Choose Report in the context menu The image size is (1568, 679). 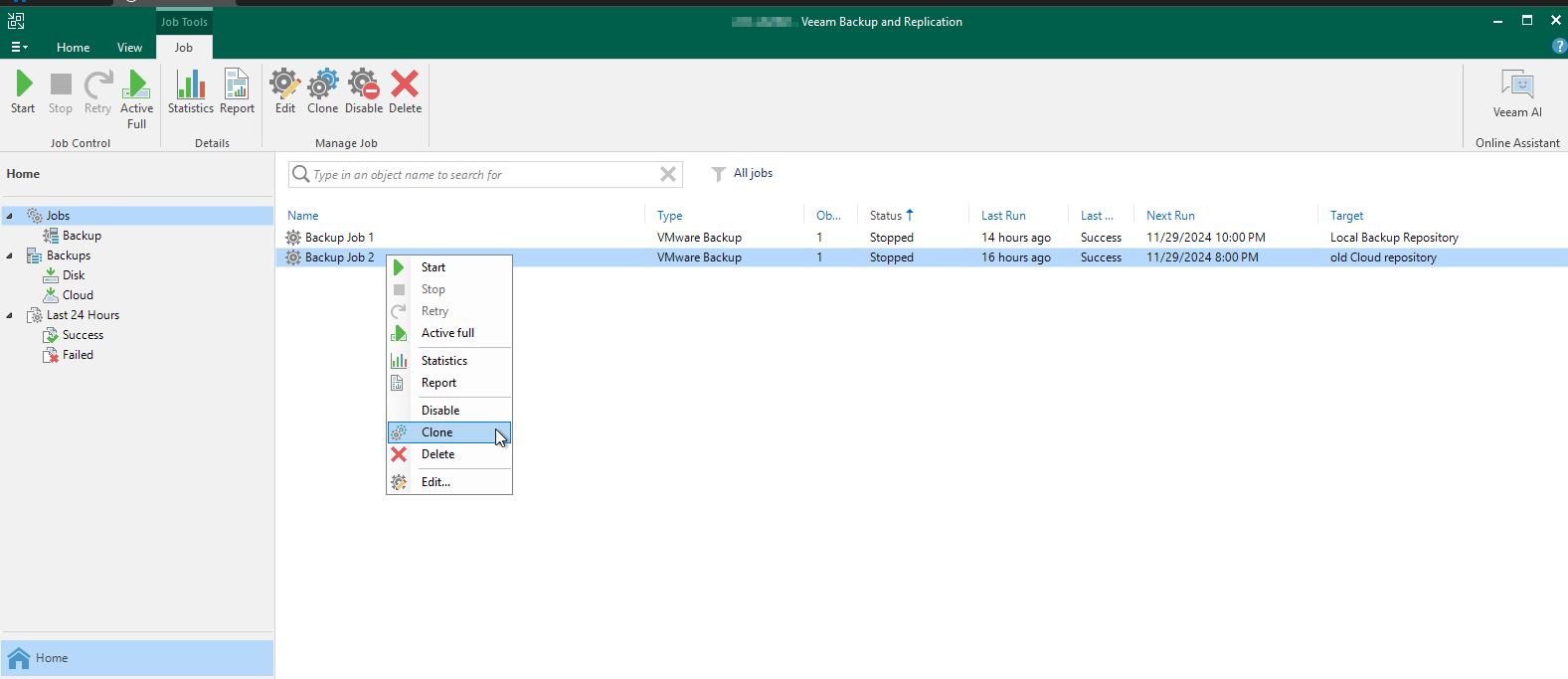(449, 383)
